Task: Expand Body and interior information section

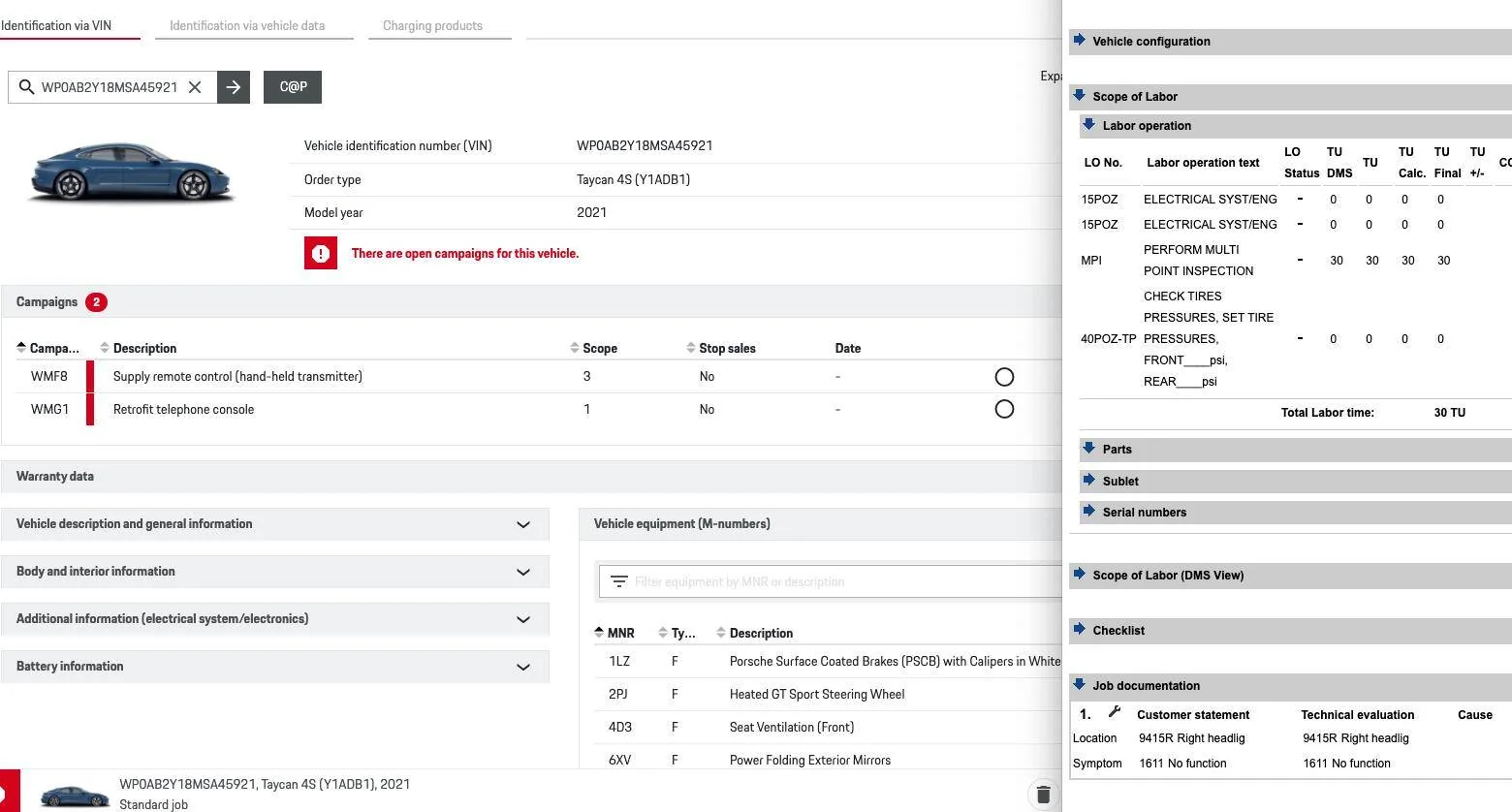Action: [275, 572]
